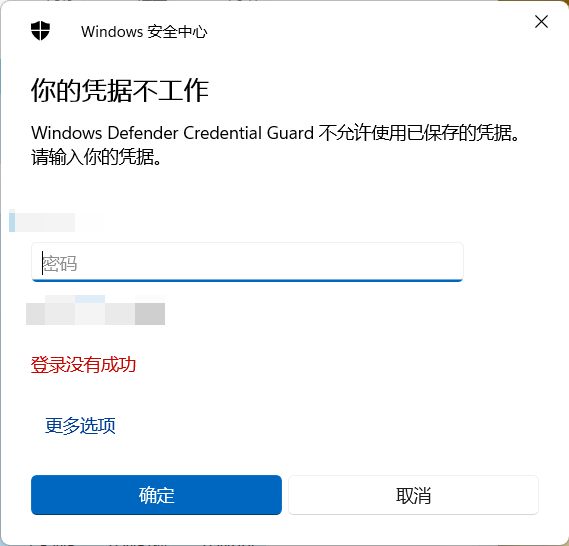The width and height of the screenshot is (569, 546).
Task: Select the 你的凭据不工作 heading
Action: [120, 90]
